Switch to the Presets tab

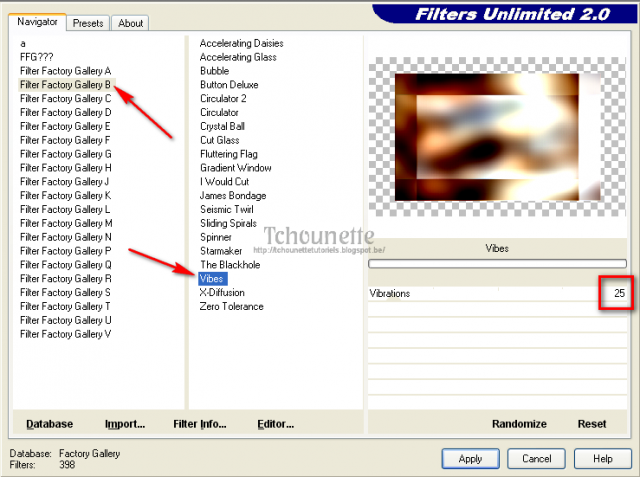click(88, 23)
